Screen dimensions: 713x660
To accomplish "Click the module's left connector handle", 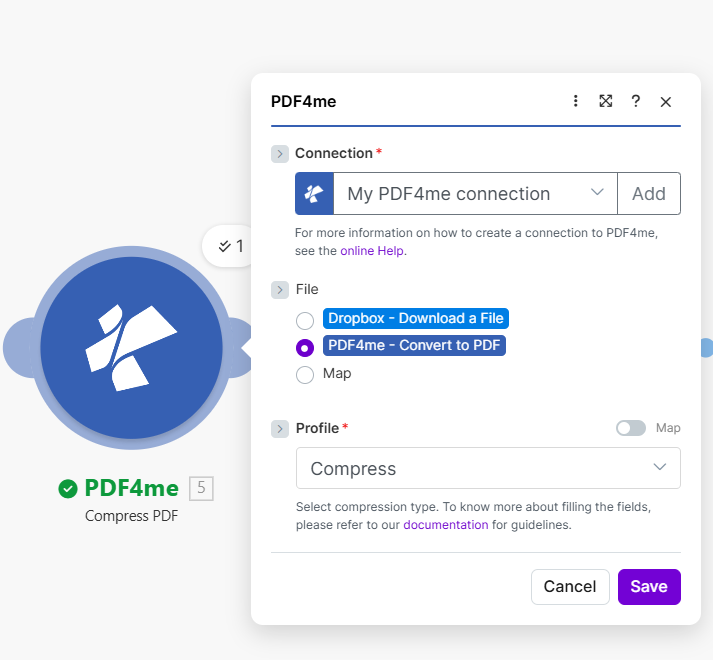I will pyautogui.click(x=17, y=348).
